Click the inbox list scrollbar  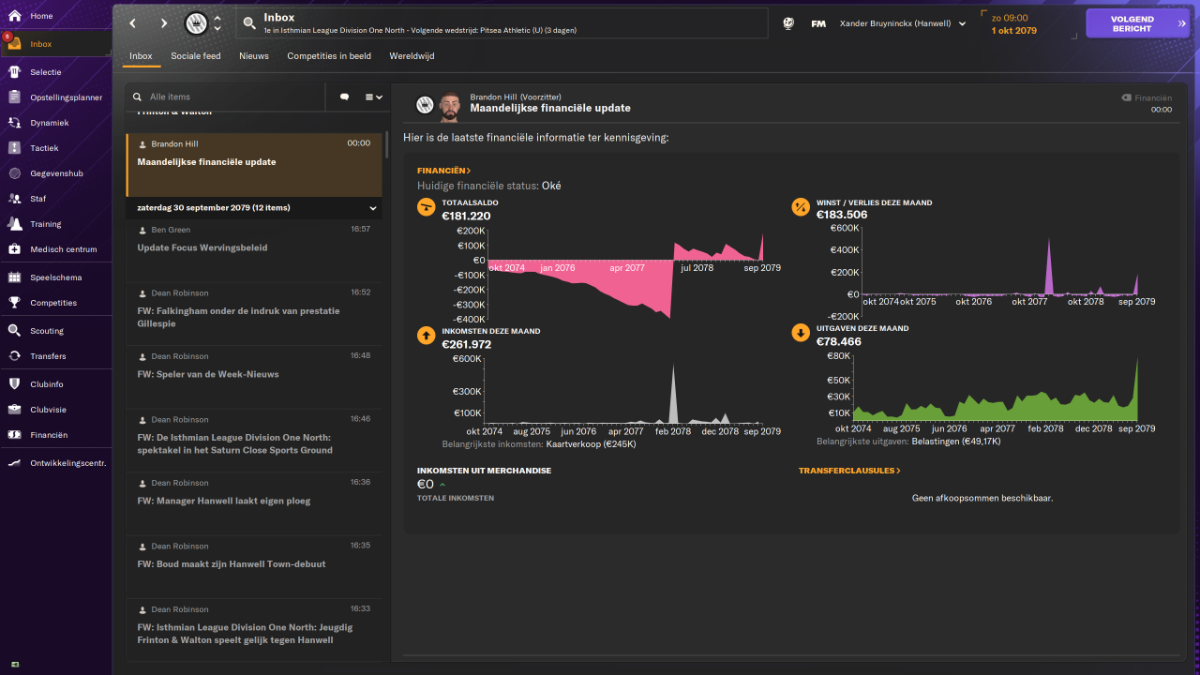(x=386, y=143)
